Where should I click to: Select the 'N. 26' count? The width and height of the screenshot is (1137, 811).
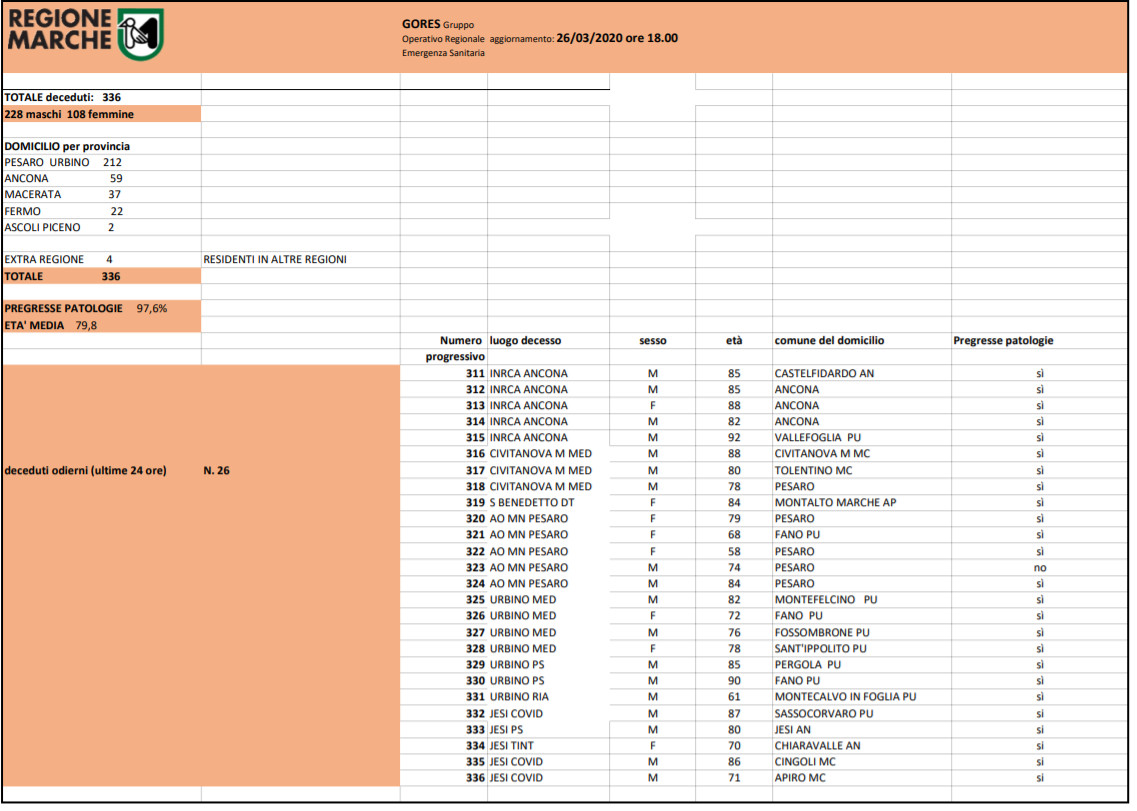point(216,470)
